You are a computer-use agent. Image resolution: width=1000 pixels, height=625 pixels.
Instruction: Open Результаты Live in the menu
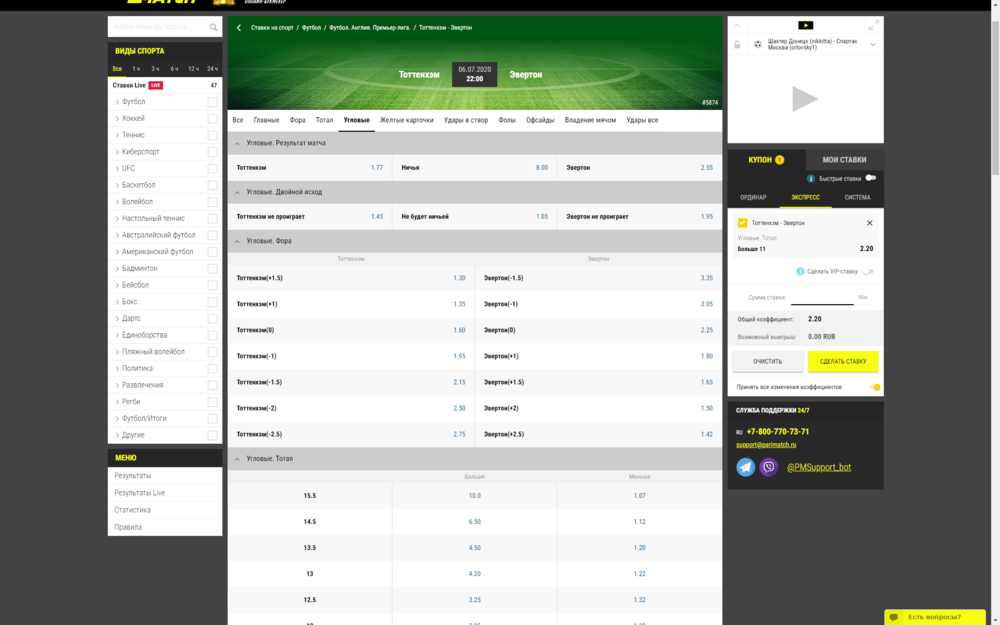point(140,493)
